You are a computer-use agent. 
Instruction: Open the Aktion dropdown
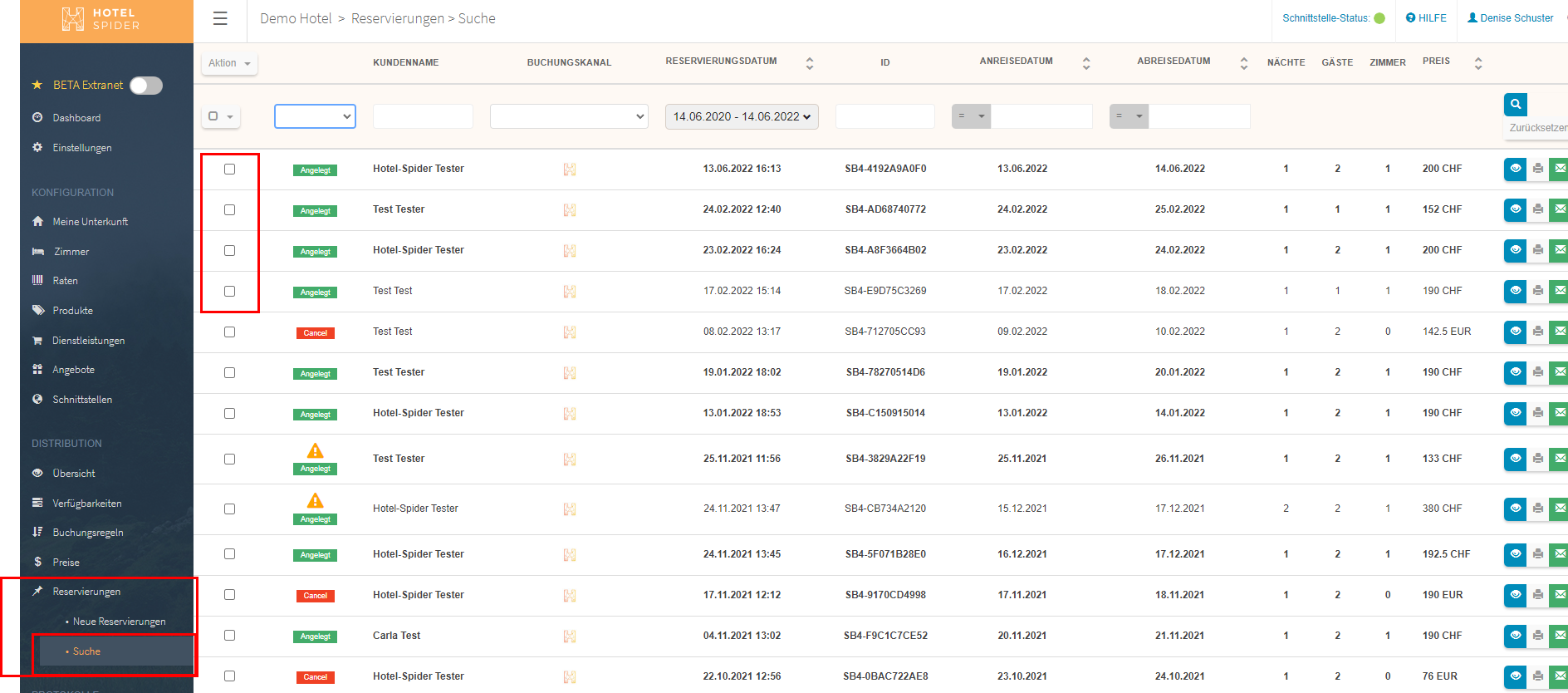(229, 63)
